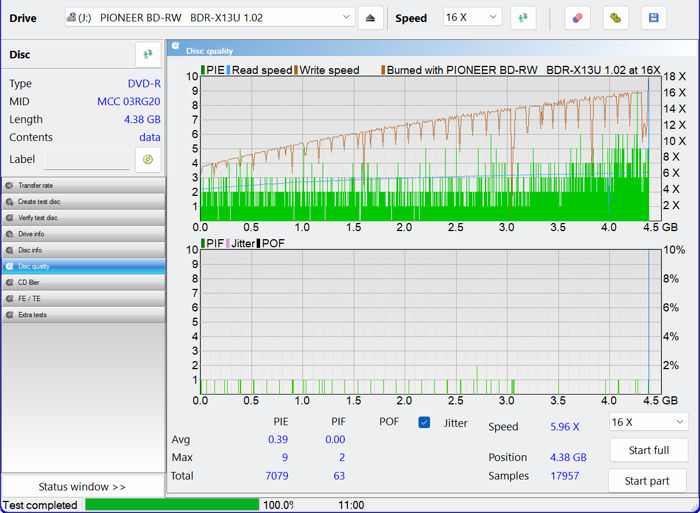The image size is (700, 513).
Task: Click the eraser icon in top toolbar
Action: pos(577,18)
